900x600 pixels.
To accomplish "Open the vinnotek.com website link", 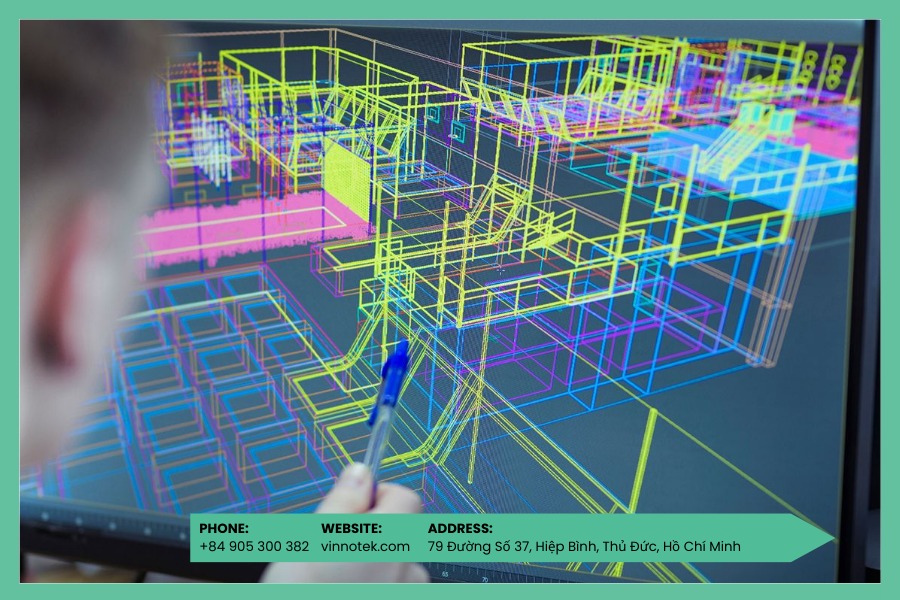I will pos(365,546).
